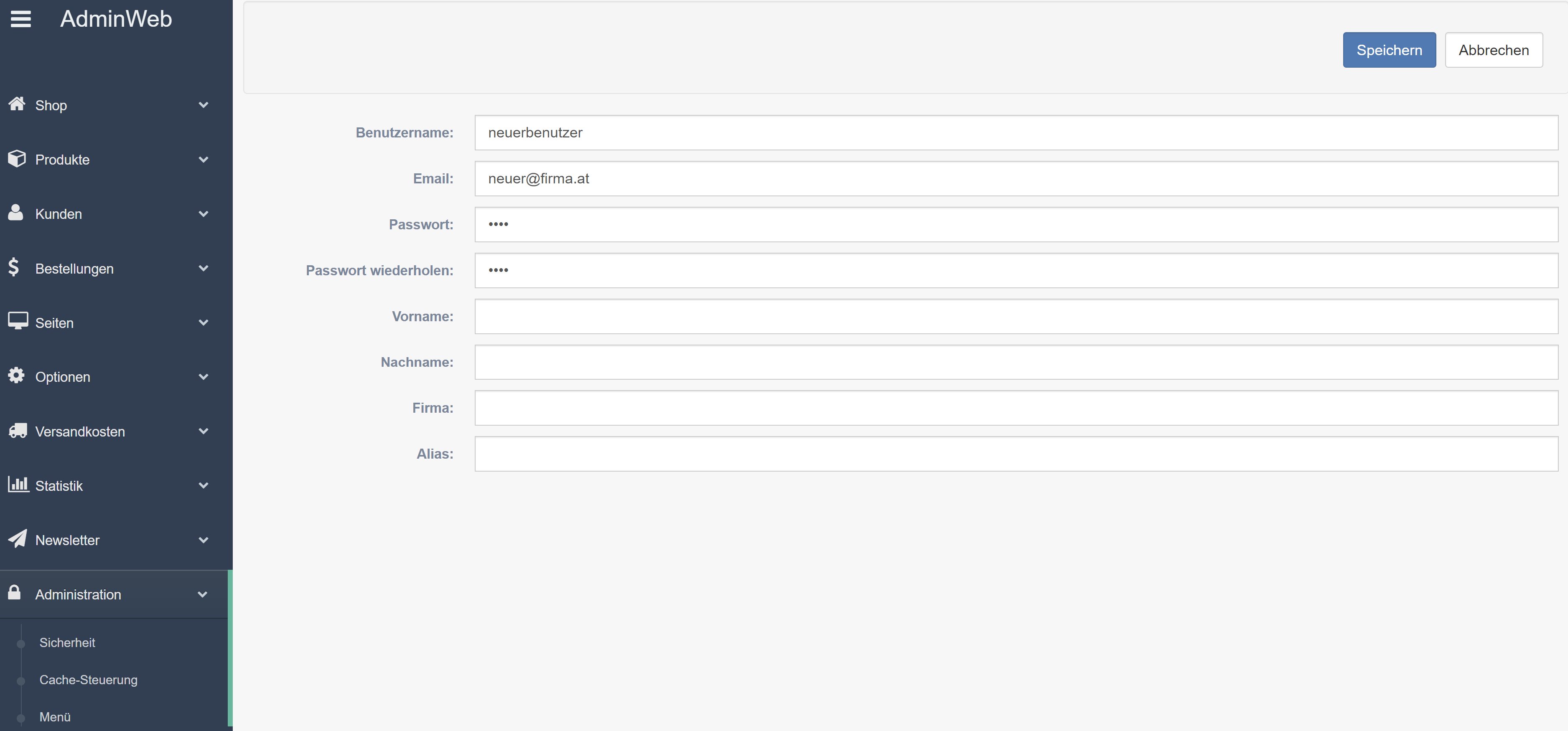The image size is (1568, 731).
Task: Toggle the hamburger menu icon
Action: click(21, 20)
